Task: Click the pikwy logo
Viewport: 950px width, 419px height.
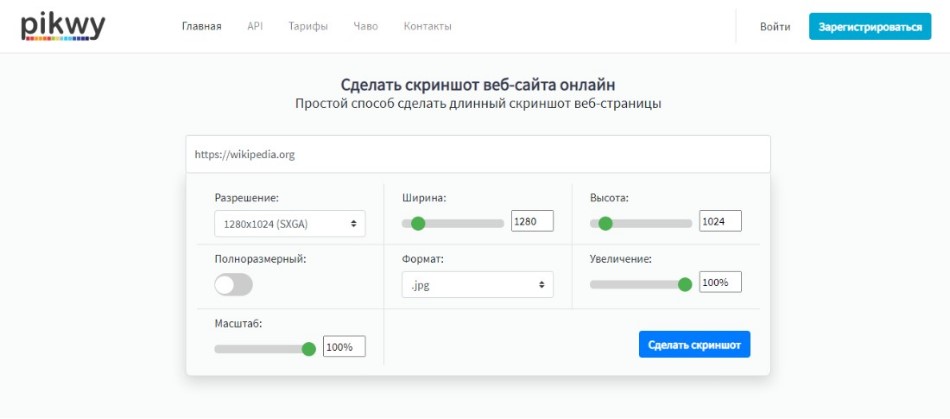Action: [x=63, y=27]
